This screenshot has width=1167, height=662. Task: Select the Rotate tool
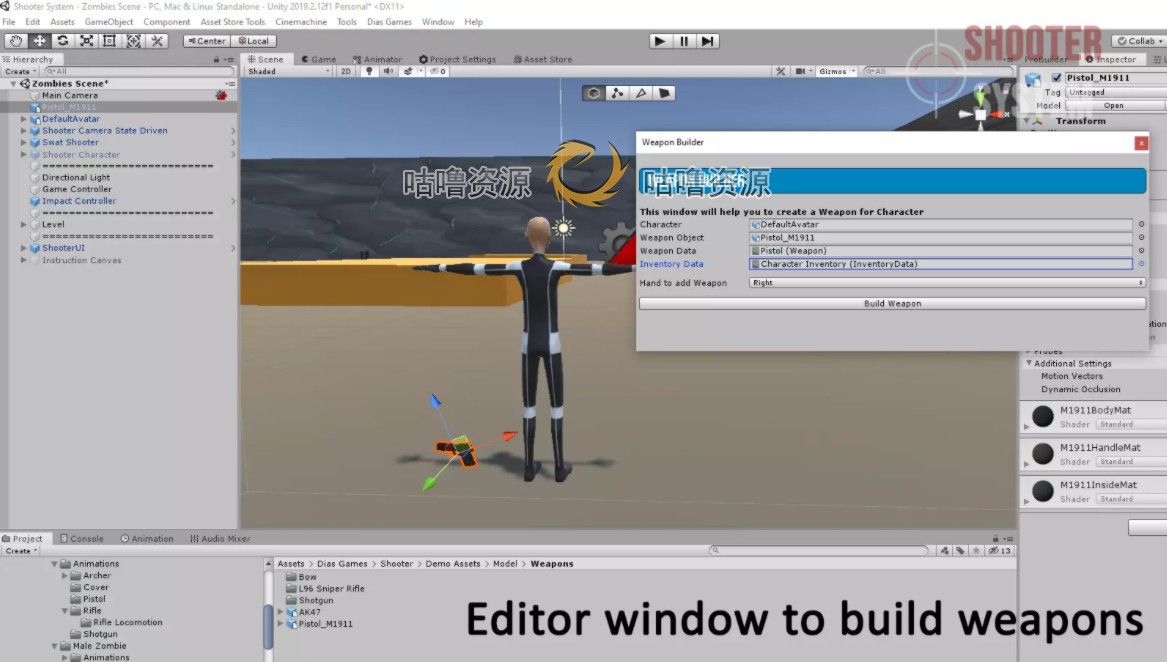coord(63,41)
